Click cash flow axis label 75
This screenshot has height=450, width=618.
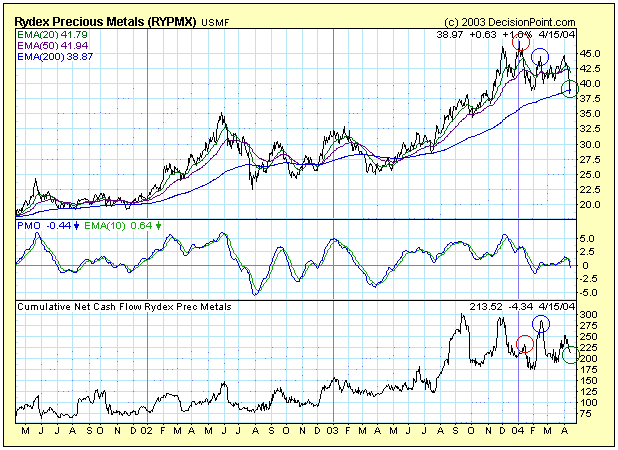coord(586,414)
